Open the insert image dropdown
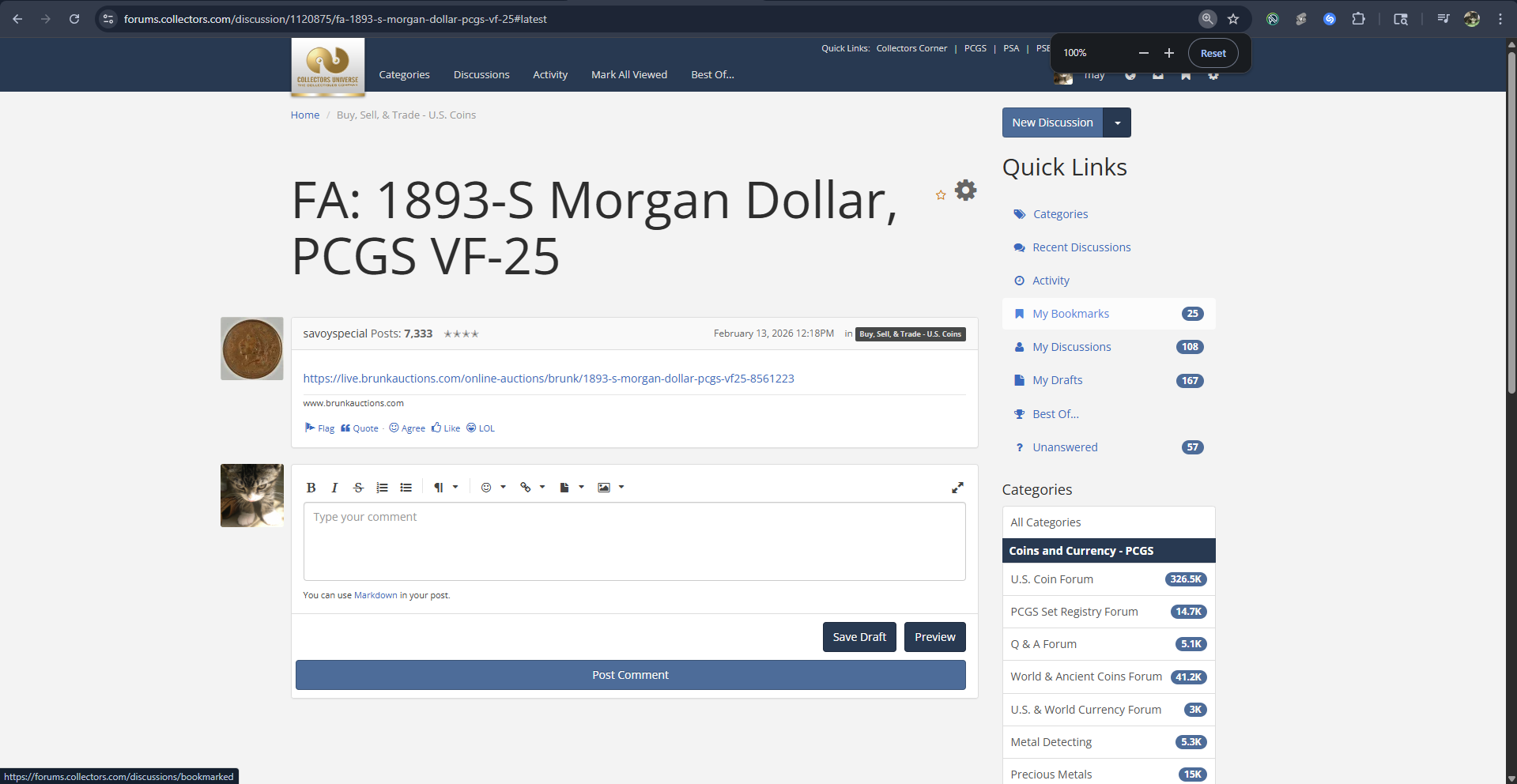Viewport: 1517px width, 784px height. click(x=611, y=488)
